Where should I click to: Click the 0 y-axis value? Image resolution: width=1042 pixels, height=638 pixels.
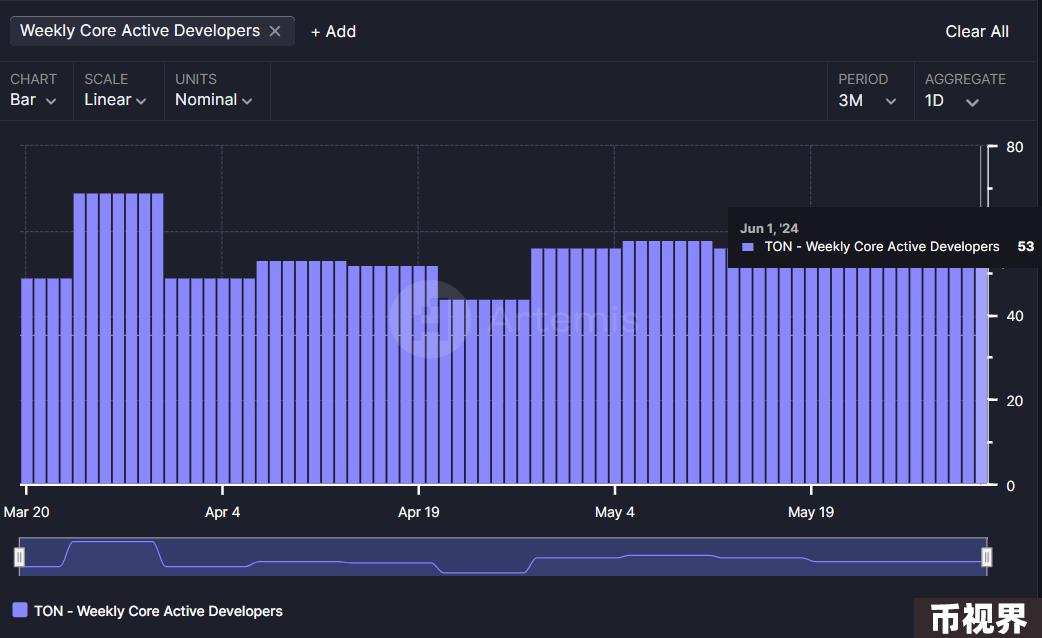pos(1011,486)
